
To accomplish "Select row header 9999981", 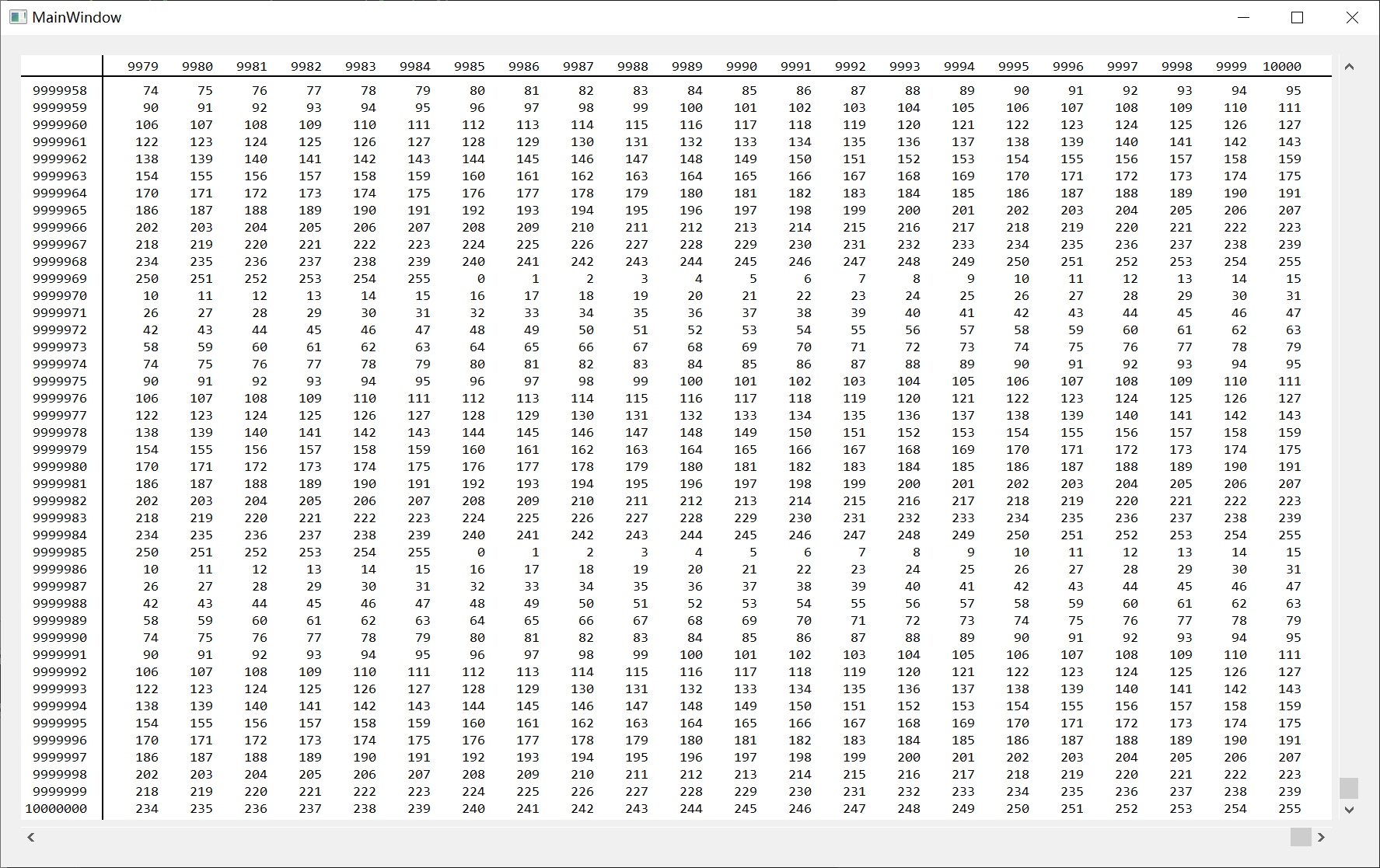I will pyautogui.click(x=60, y=484).
